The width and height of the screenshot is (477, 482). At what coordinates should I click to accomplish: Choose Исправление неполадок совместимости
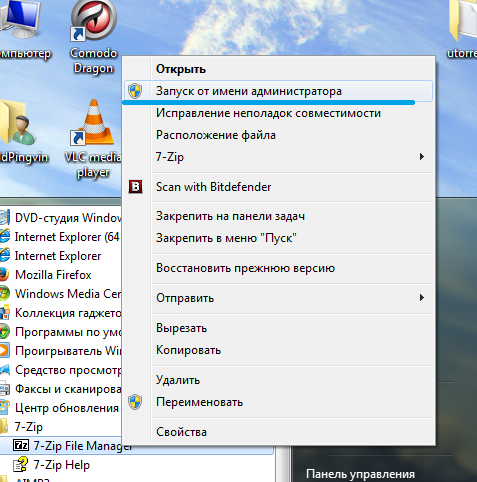[278, 113]
